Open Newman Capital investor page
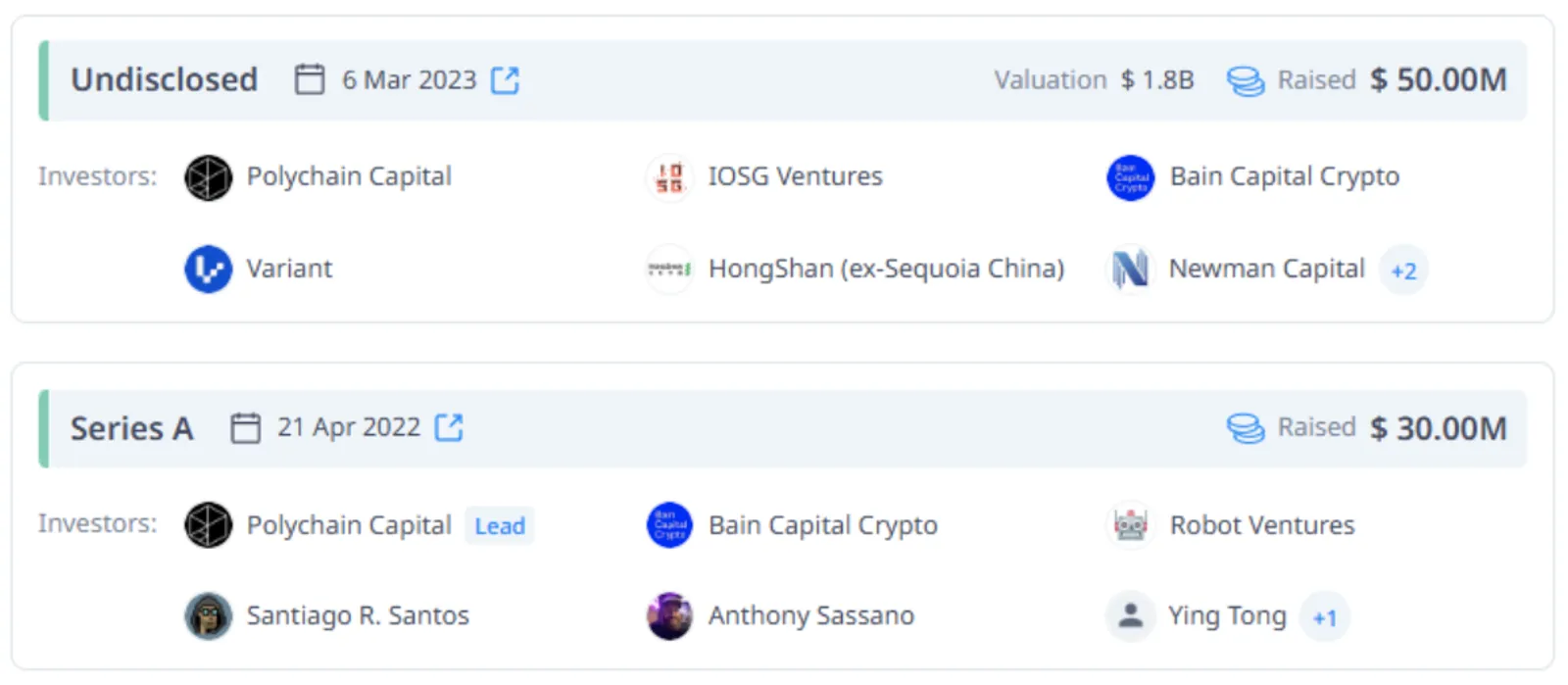Viewport: 1568px width, 685px height. coord(1267,269)
